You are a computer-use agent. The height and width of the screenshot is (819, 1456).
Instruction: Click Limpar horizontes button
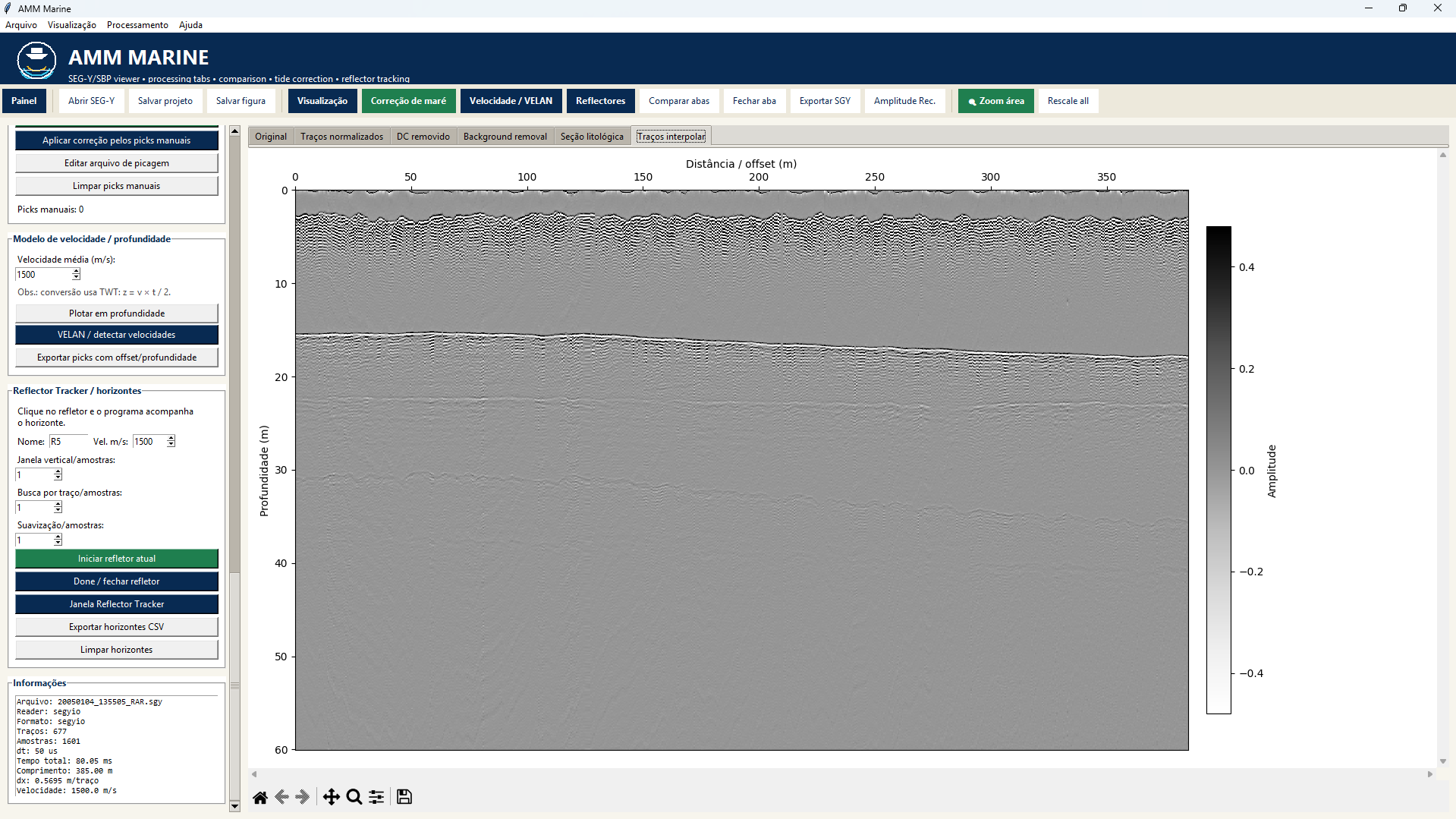coord(117,650)
